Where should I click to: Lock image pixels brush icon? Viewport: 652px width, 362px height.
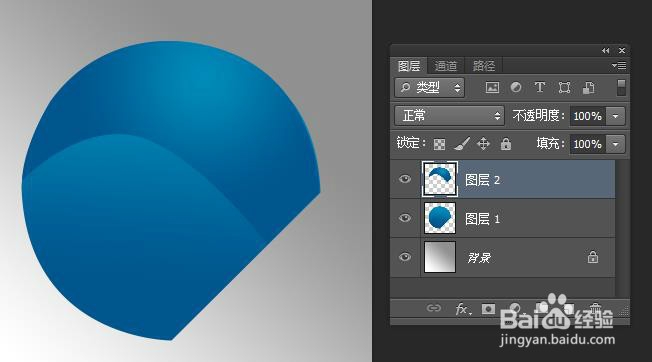pyautogui.click(x=462, y=144)
